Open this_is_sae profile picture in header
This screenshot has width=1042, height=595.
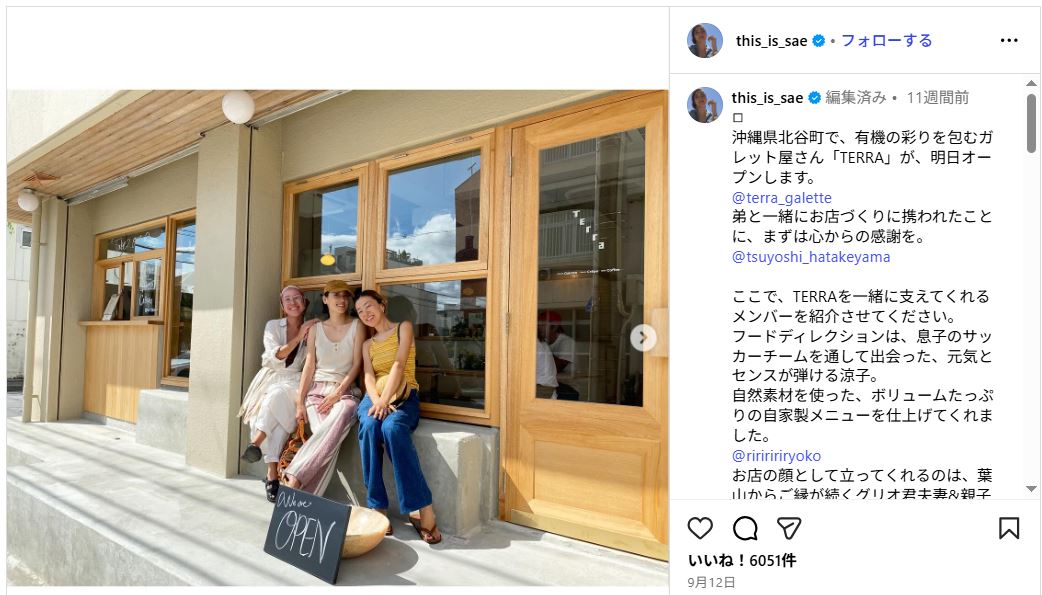click(x=705, y=41)
